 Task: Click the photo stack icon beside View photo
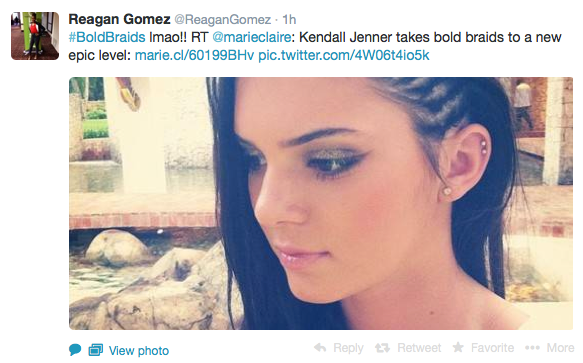click(96, 350)
